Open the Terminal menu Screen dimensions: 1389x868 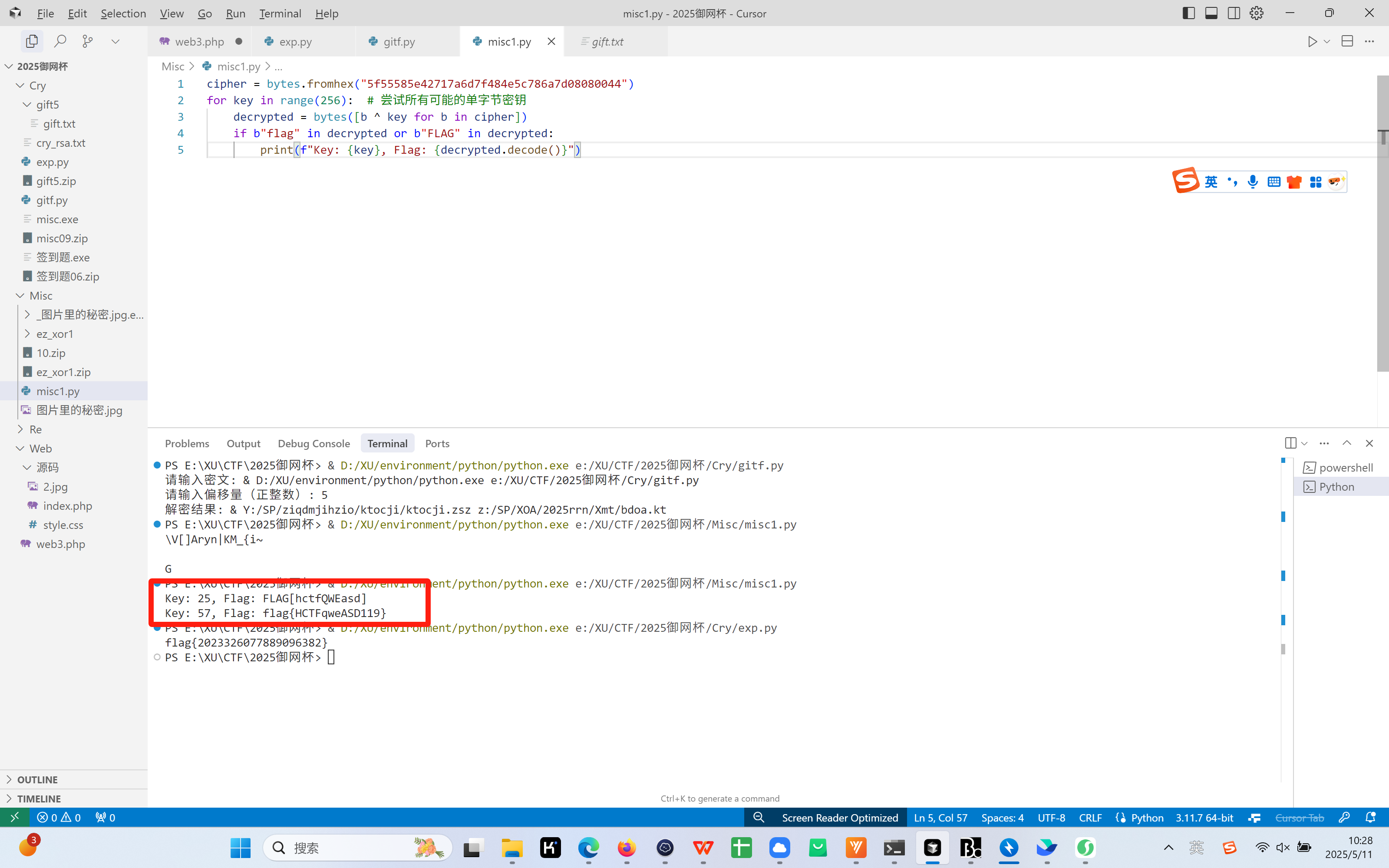click(280, 13)
